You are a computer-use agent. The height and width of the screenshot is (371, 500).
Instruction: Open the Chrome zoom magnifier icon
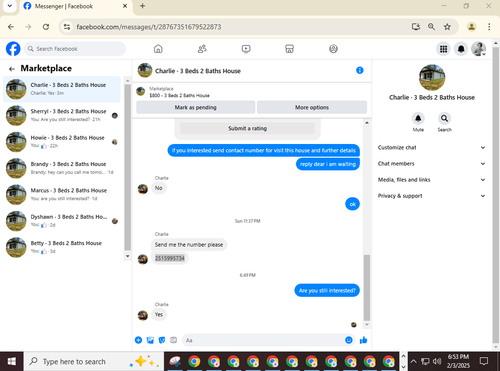(431, 27)
